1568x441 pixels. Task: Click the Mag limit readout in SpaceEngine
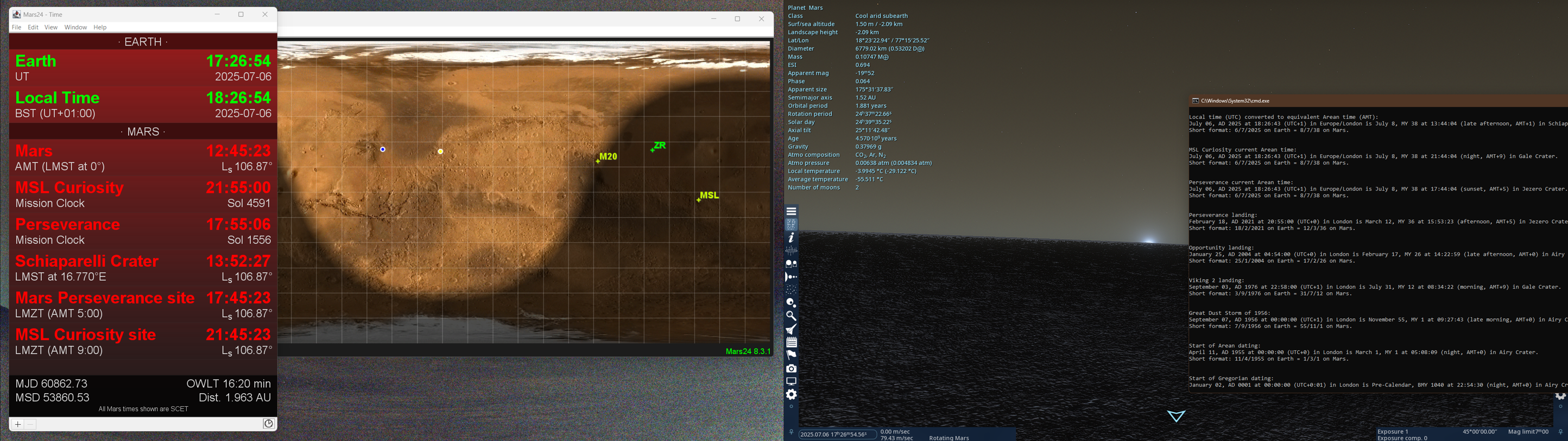(x=1528, y=432)
